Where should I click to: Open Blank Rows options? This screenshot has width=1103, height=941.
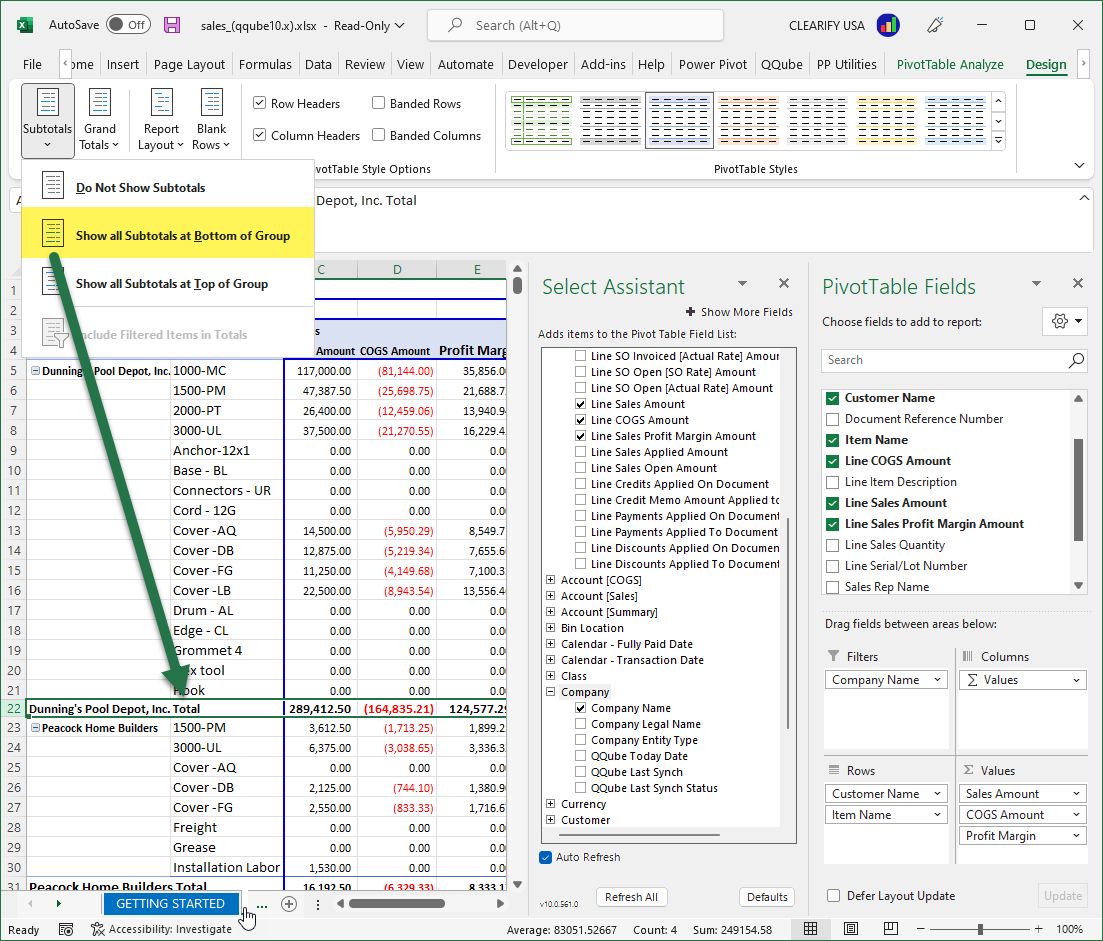[x=212, y=120]
